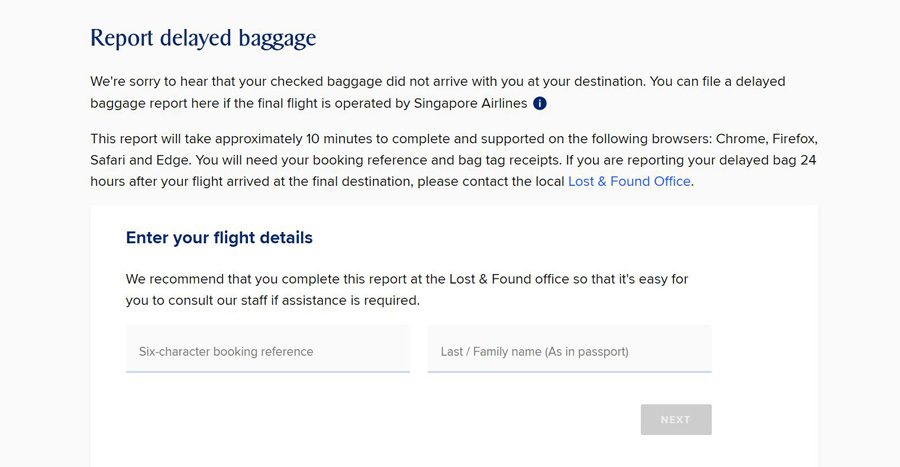Click the 'booking reference and bag tag receipts' text
The width and height of the screenshot is (900, 467).
point(436,160)
